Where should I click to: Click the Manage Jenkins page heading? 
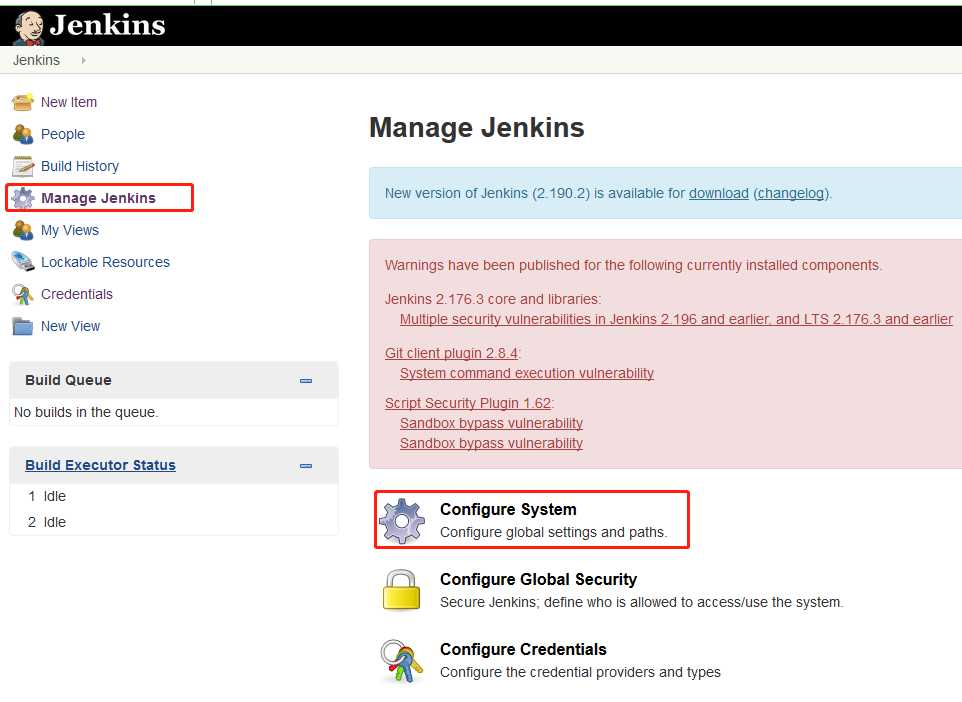[x=477, y=128]
